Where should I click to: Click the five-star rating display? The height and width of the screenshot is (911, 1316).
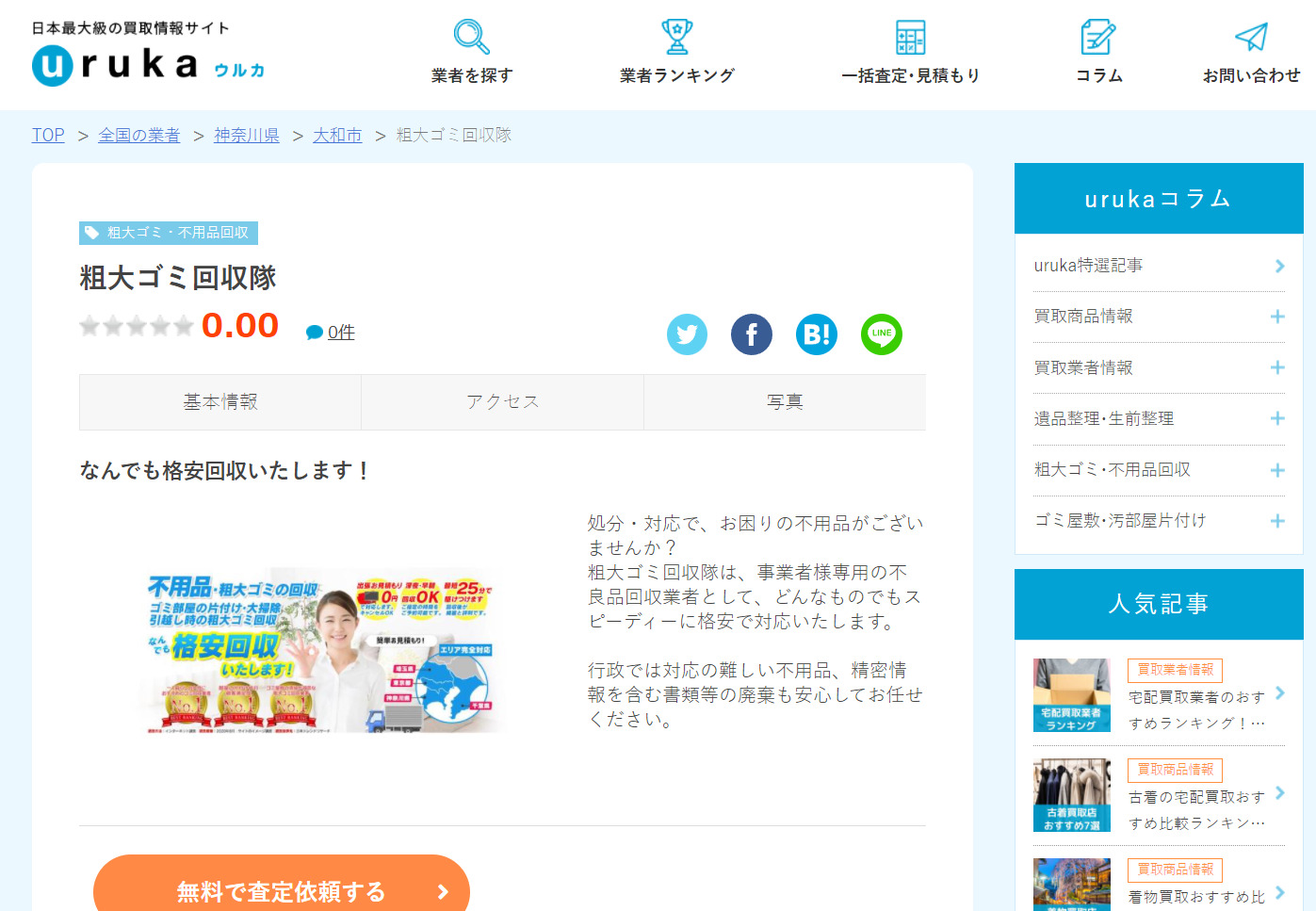pos(137,326)
